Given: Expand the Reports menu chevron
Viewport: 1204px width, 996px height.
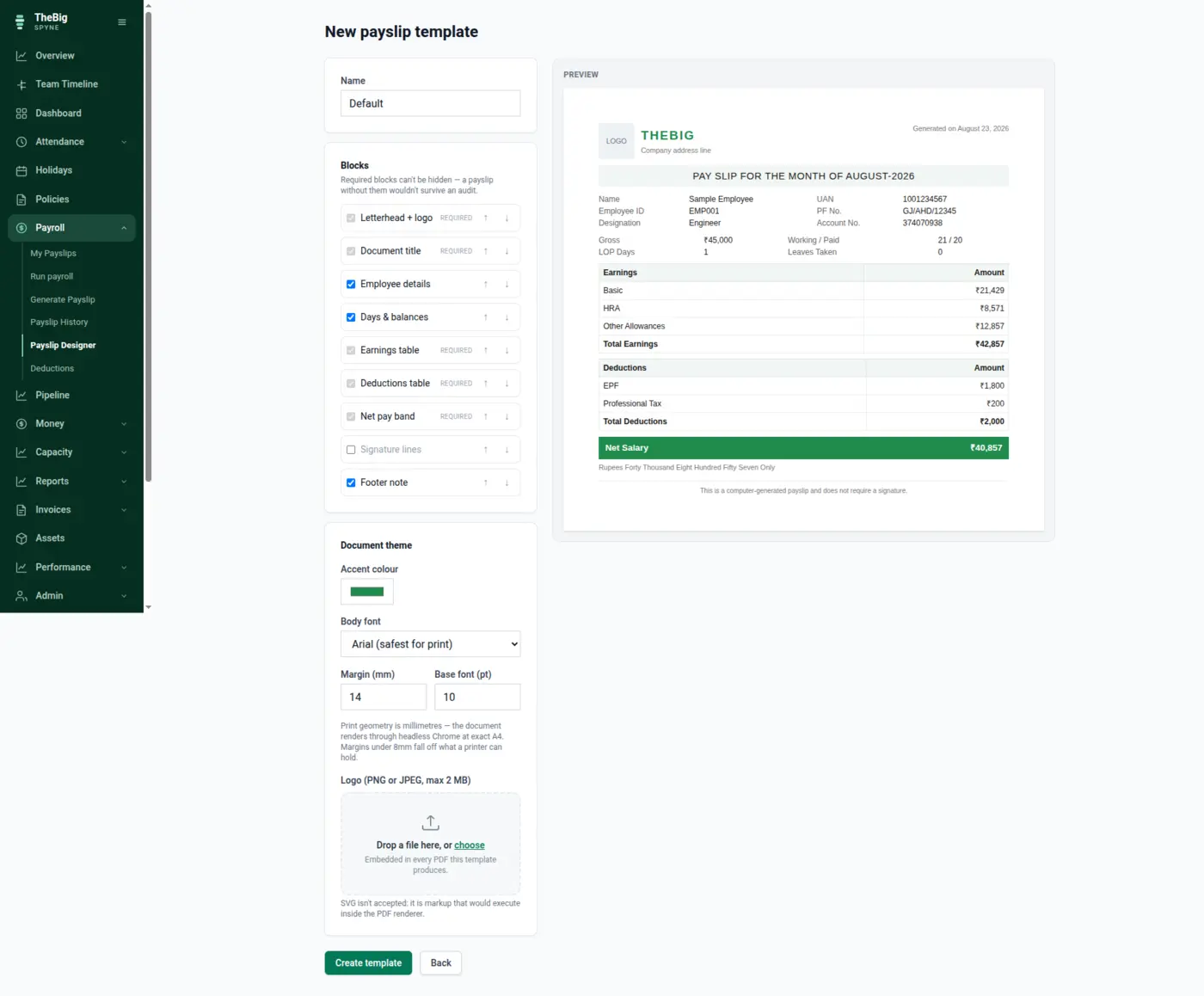Looking at the screenshot, I should coord(124,482).
